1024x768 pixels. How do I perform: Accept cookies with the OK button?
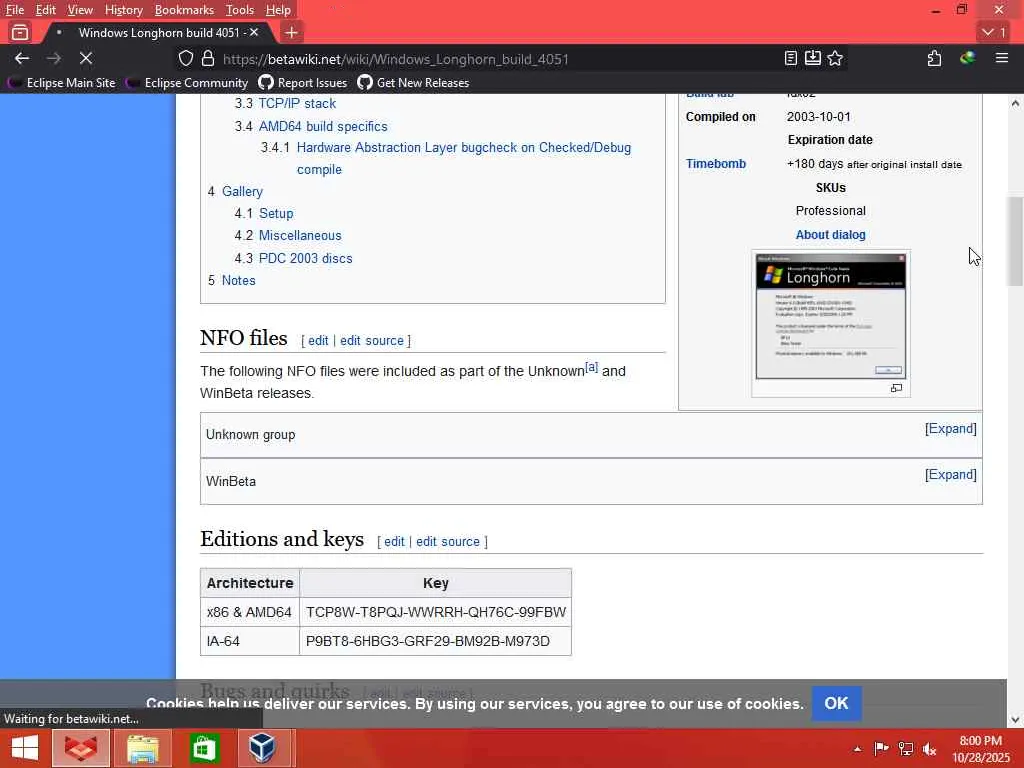point(836,703)
